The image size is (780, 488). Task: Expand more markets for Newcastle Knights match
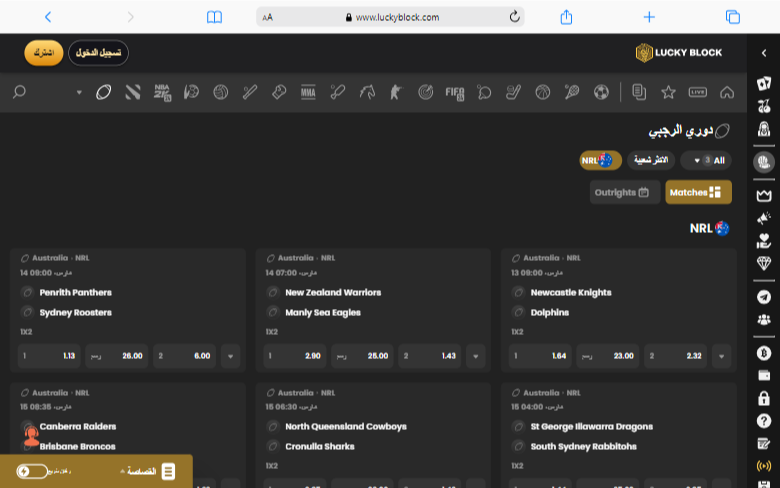coord(723,356)
